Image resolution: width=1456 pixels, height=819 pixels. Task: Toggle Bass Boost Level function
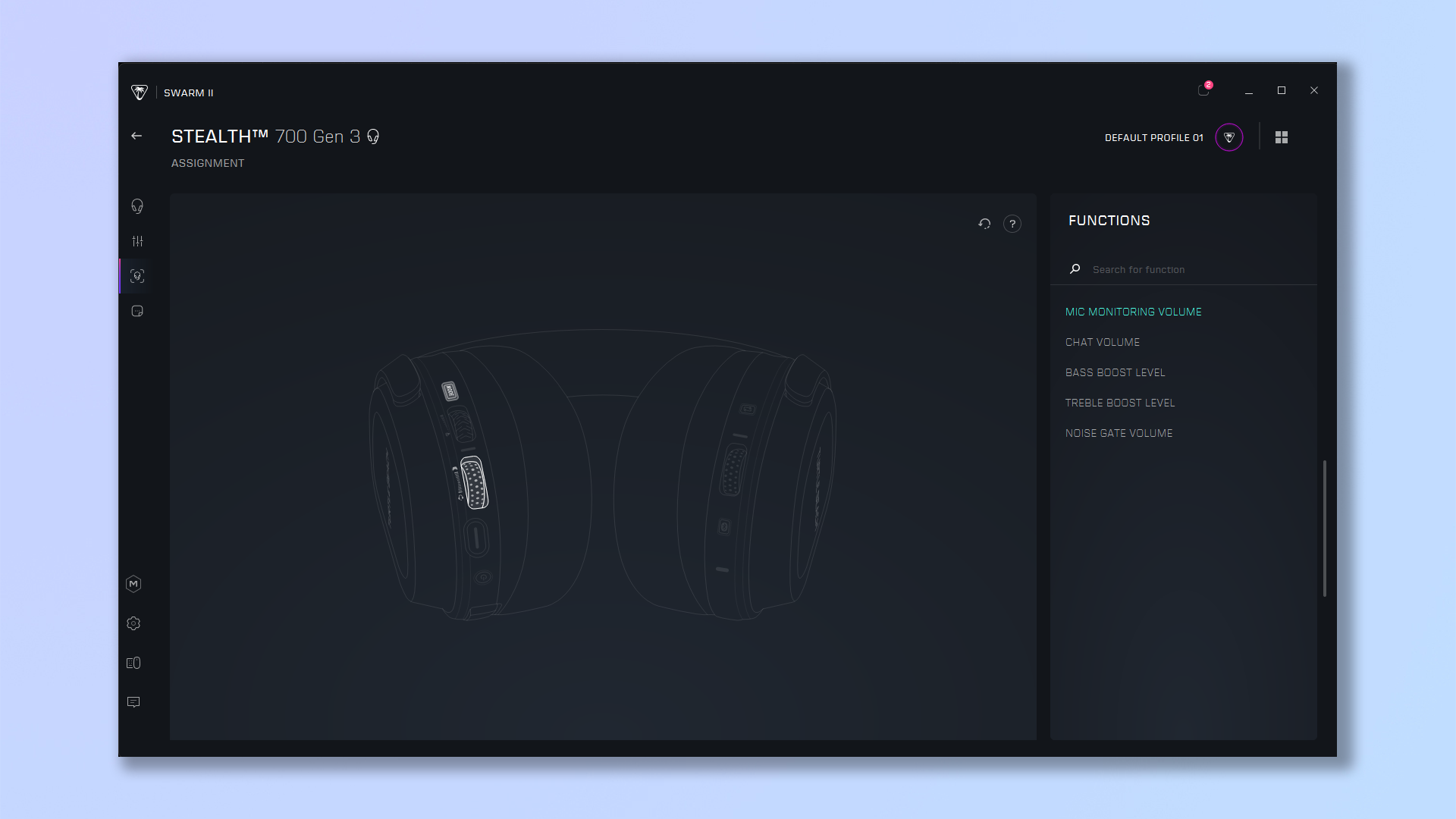[1115, 372]
